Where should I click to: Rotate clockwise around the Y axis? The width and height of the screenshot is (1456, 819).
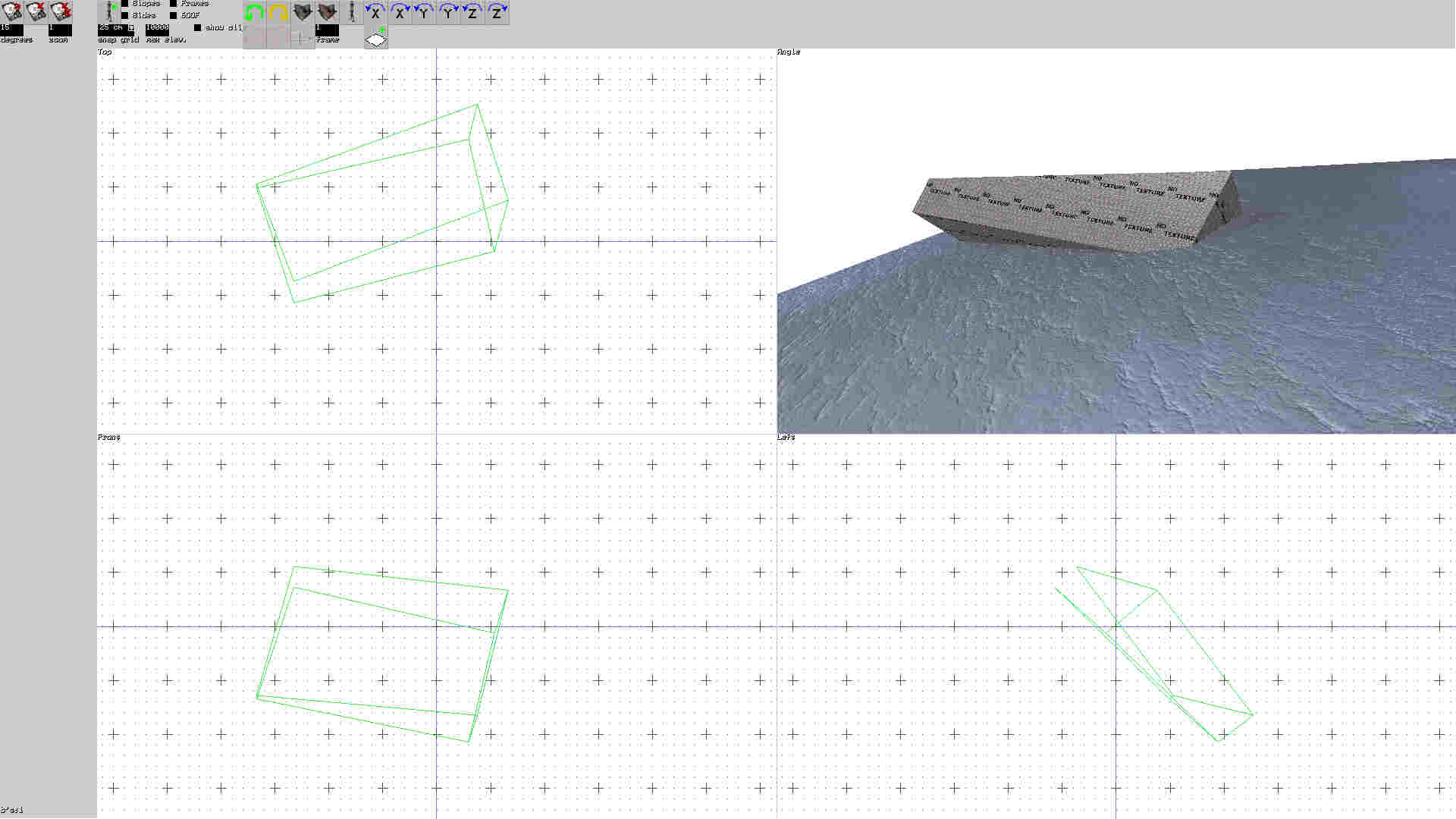tap(447, 12)
